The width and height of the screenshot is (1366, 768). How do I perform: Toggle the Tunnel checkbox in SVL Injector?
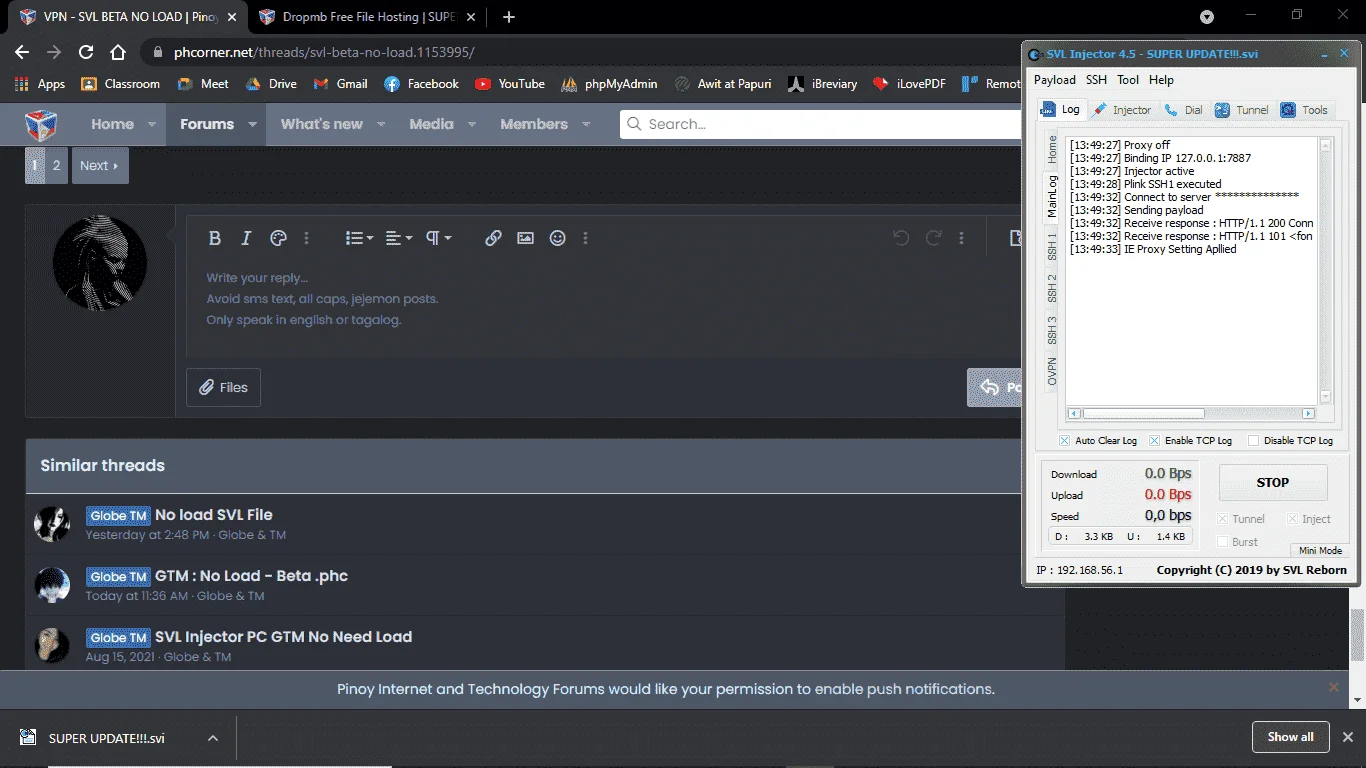[x=1222, y=519]
